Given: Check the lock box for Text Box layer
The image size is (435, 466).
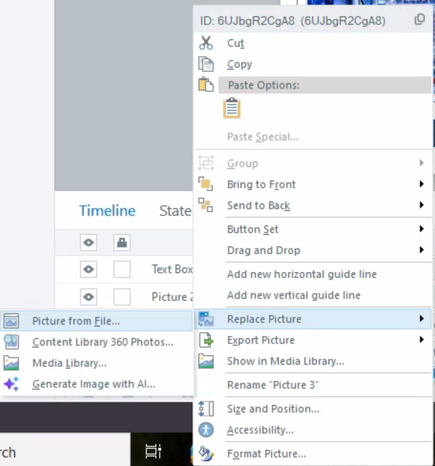Looking at the screenshot, I should click(x=122, y=269).
